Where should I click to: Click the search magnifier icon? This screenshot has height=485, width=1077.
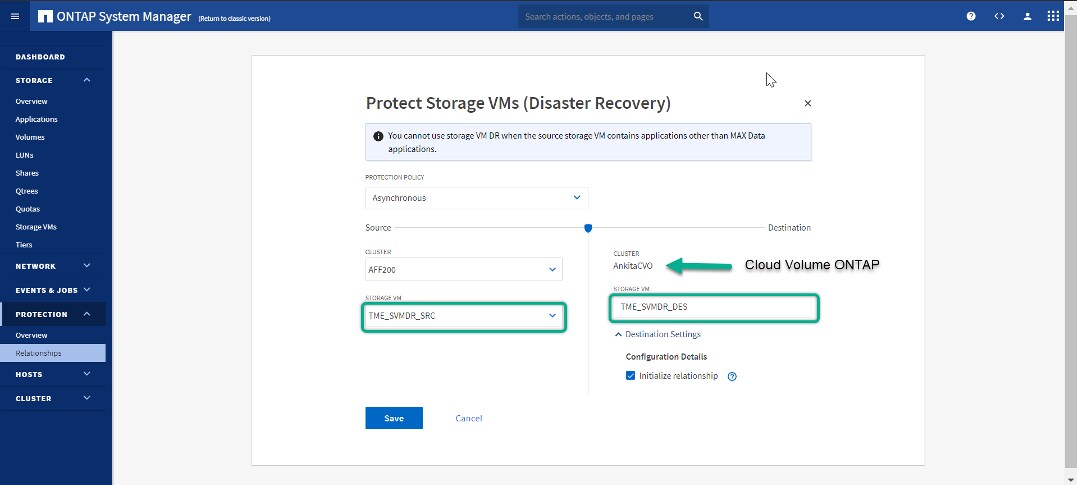(x=698, y=16)
